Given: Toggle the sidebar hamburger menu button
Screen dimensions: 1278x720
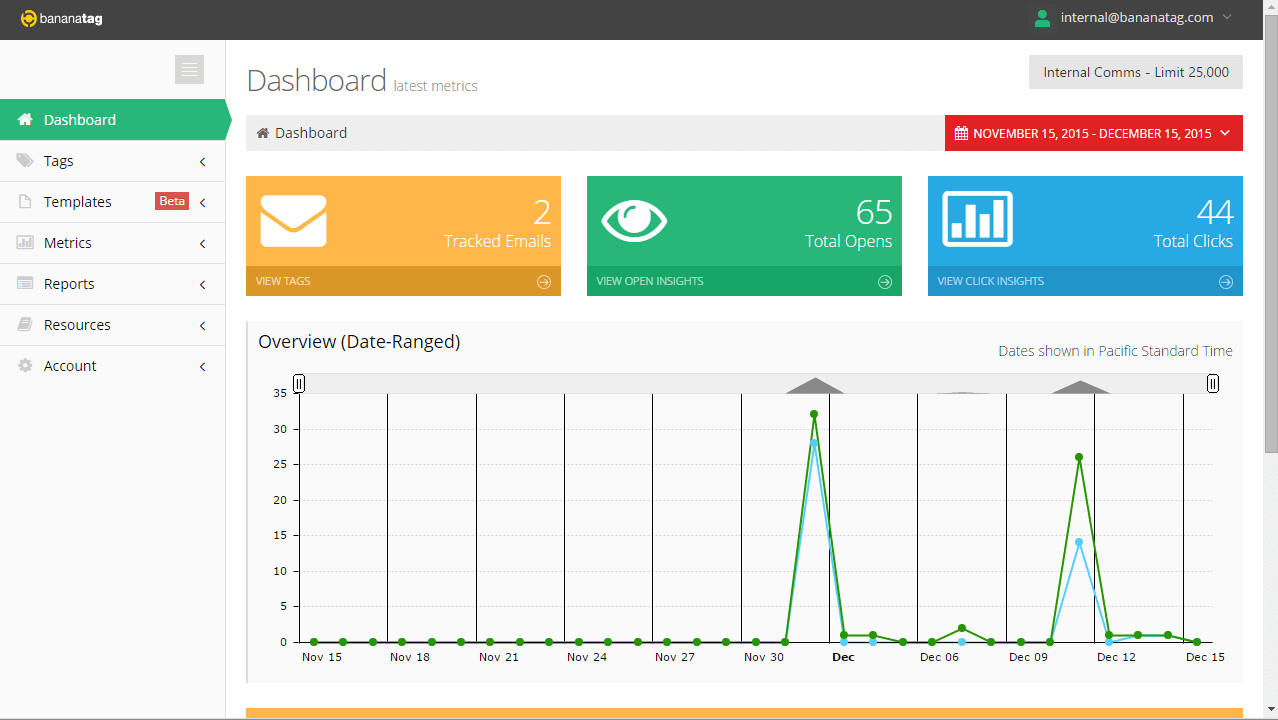Looking at the screenshot, I should pos(189,69).
